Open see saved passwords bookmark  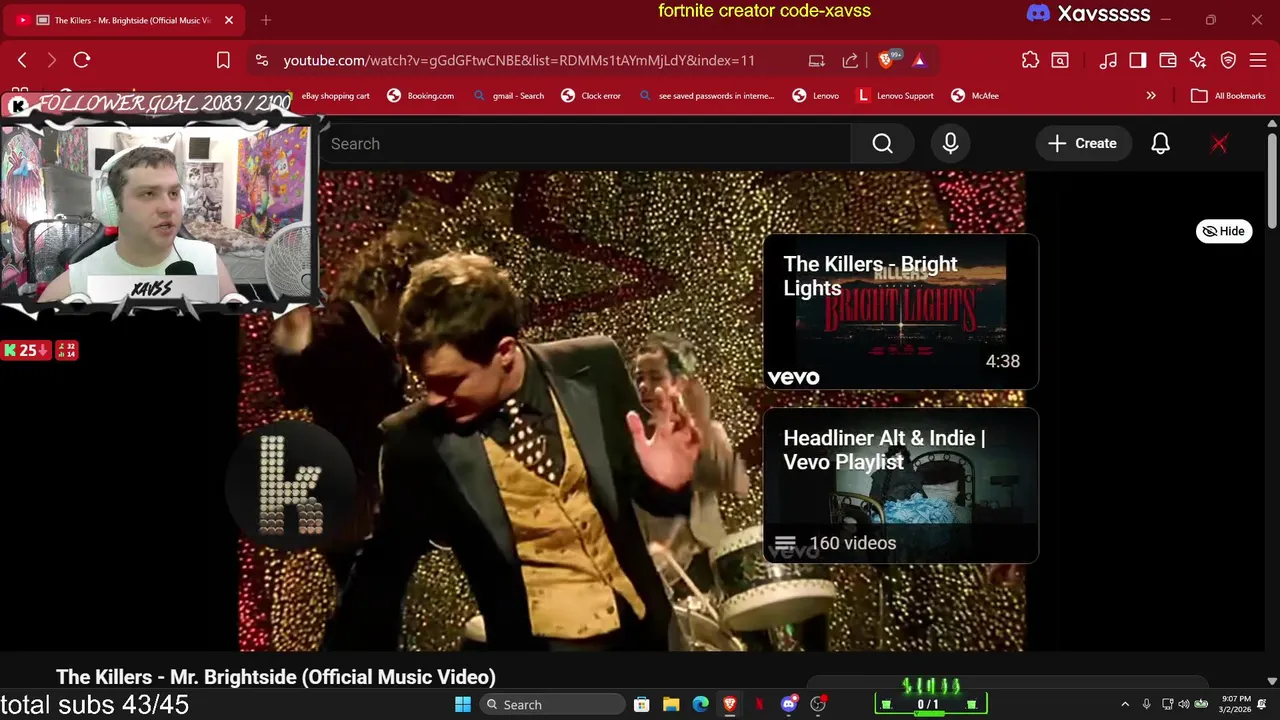coord(706,96)
